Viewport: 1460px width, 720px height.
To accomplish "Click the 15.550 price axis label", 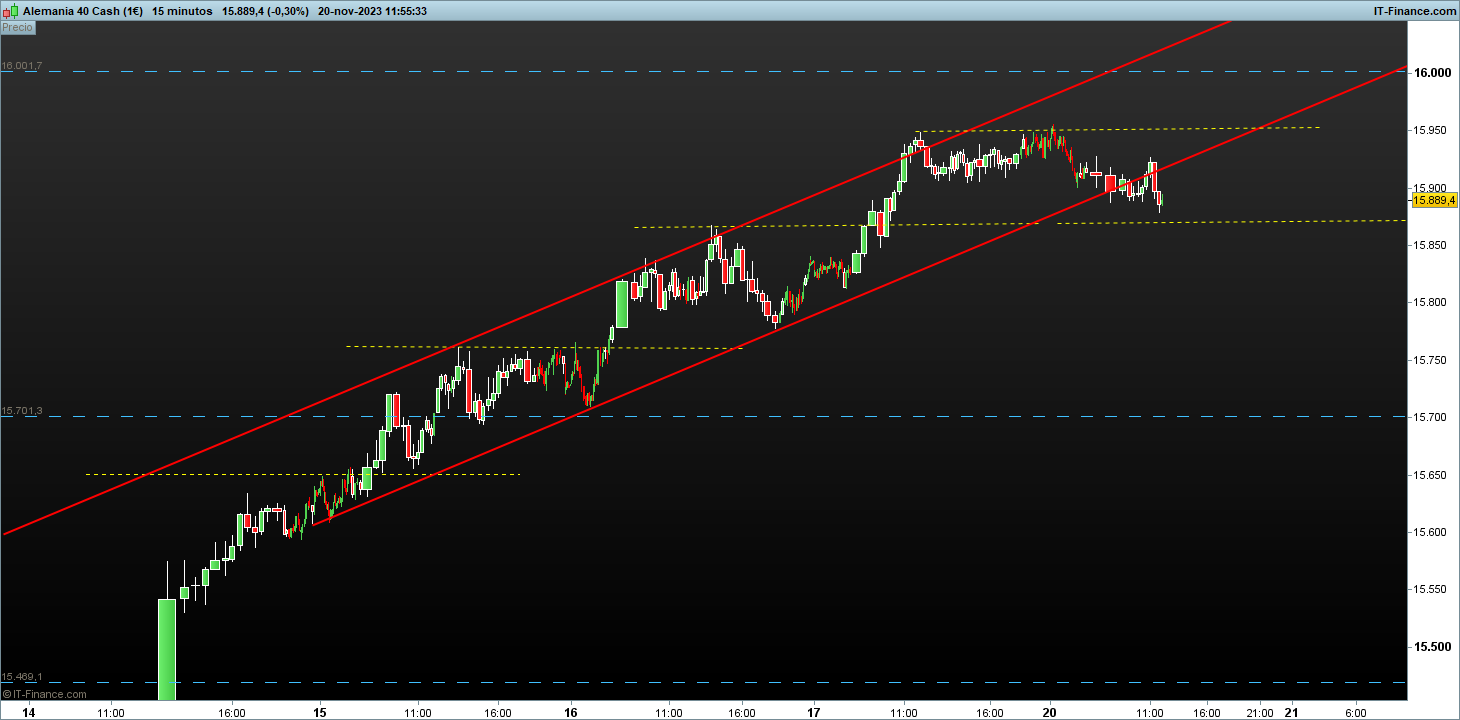I will click(x=1430, y=590).
